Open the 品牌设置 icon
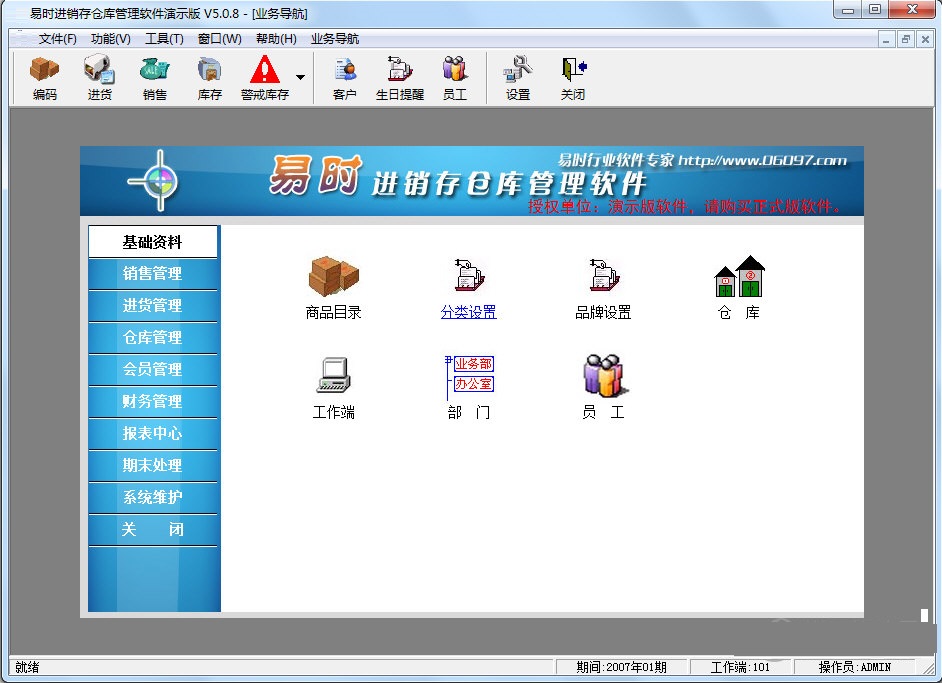The width and height of the screenshot is (942, 683). point(603,276)
